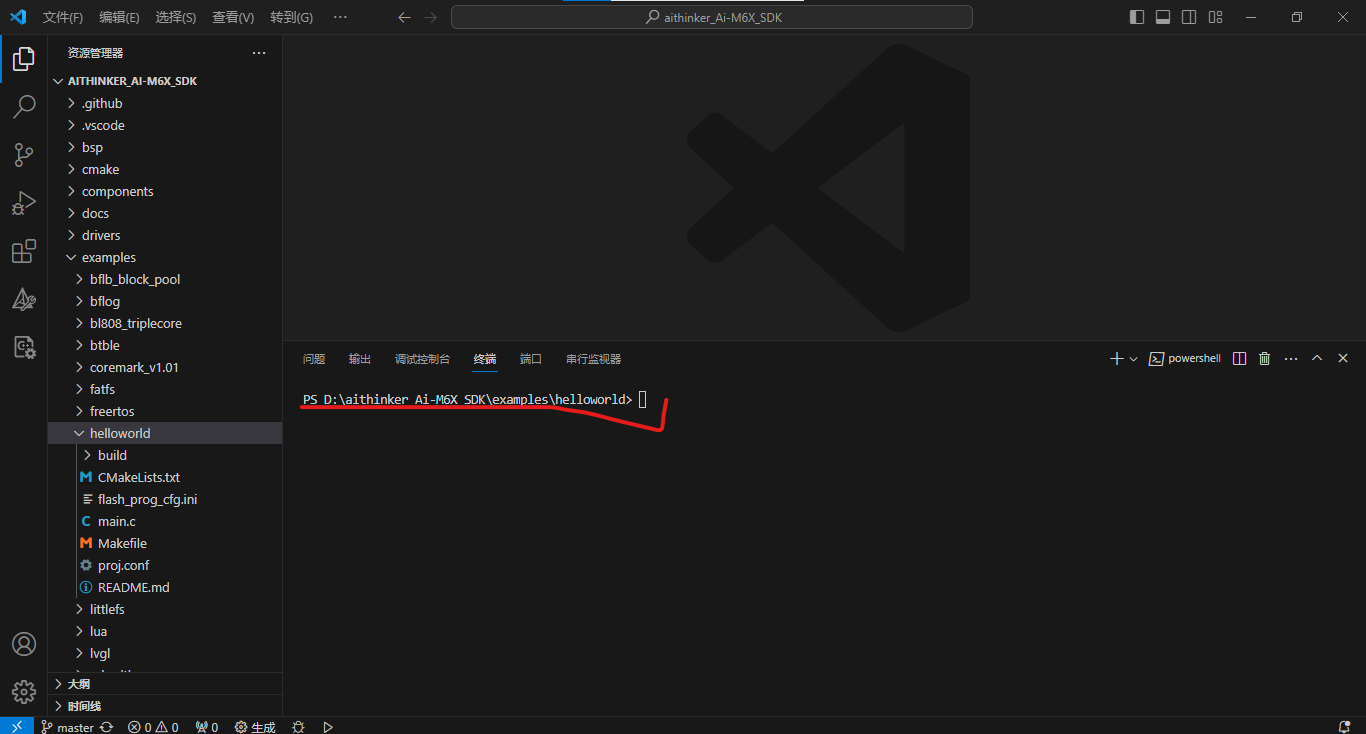Switch to the 输出 panel tab
Viewport: 1366px width, 734px height.
[x=360, y=359]
